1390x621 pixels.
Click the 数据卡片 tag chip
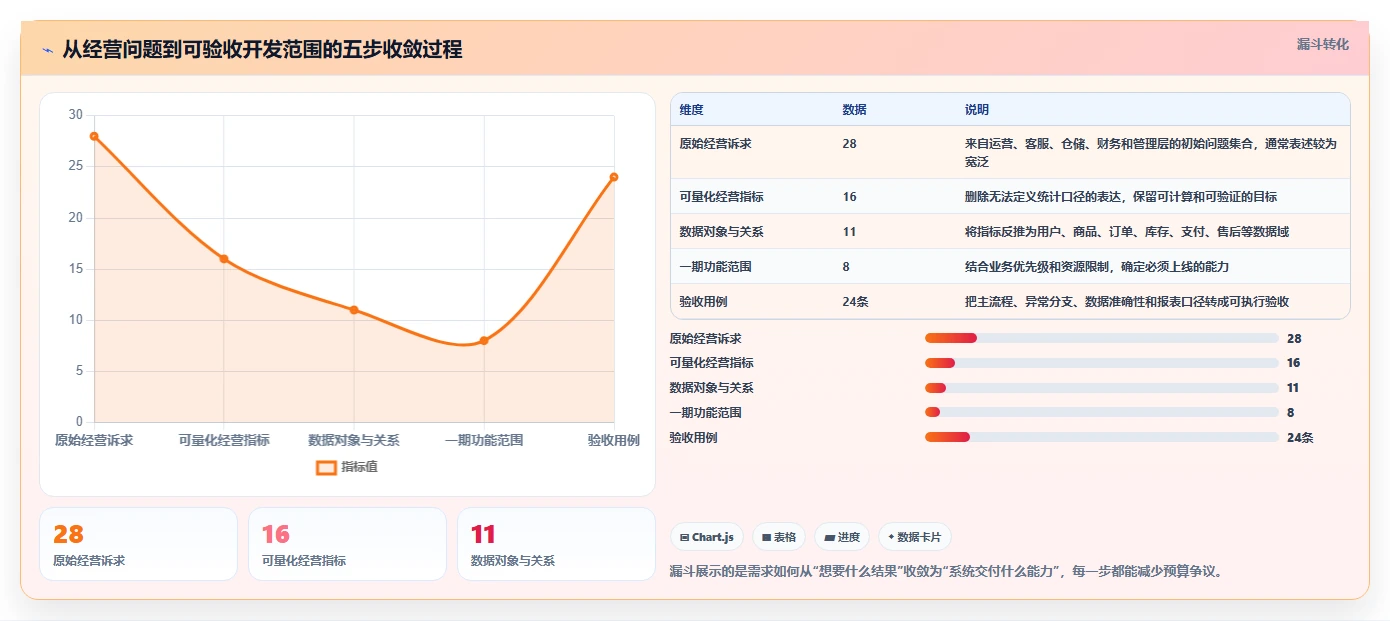pos(915,537)
